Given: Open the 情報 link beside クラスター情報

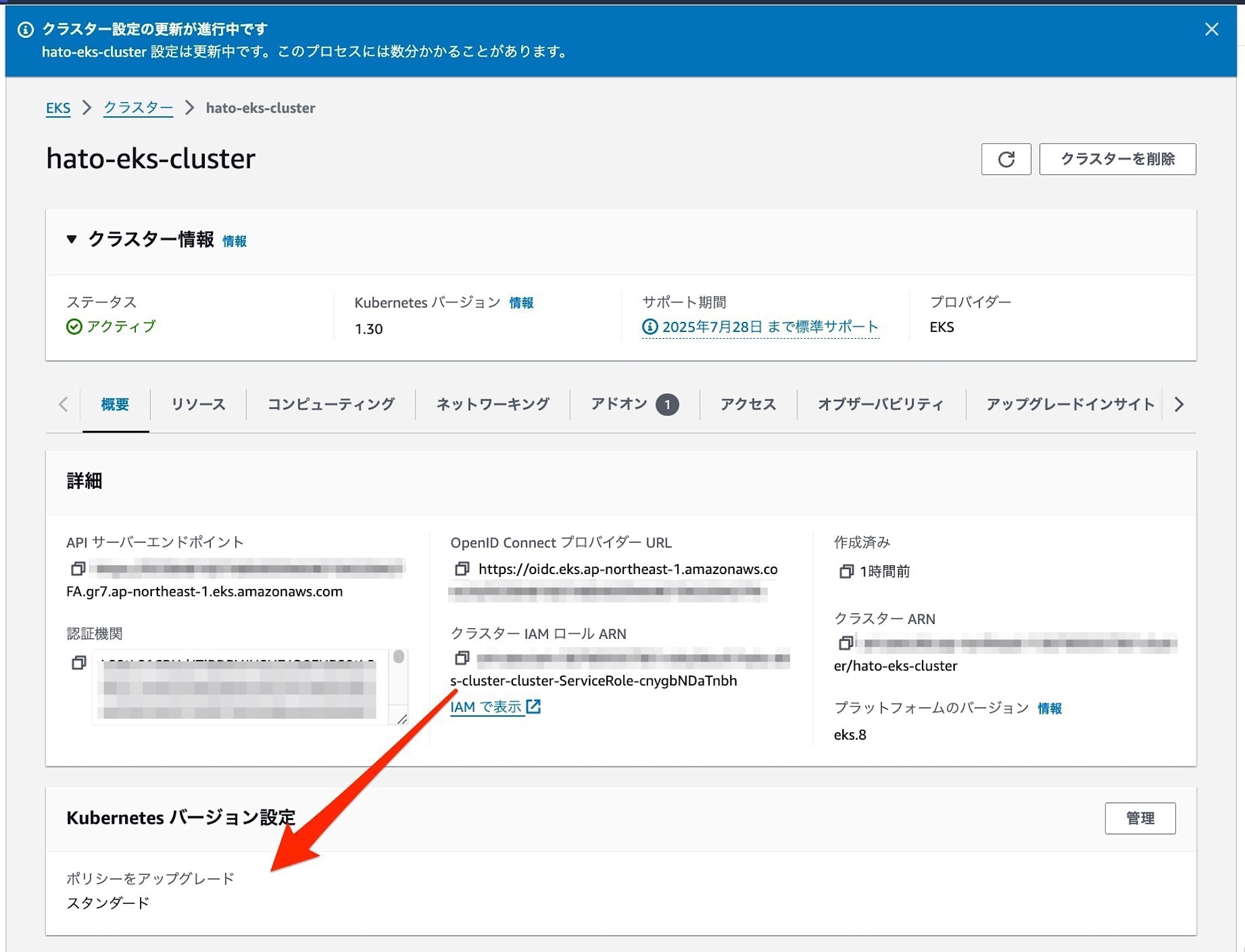Looking at the screenshot, I should pos(235,241).
